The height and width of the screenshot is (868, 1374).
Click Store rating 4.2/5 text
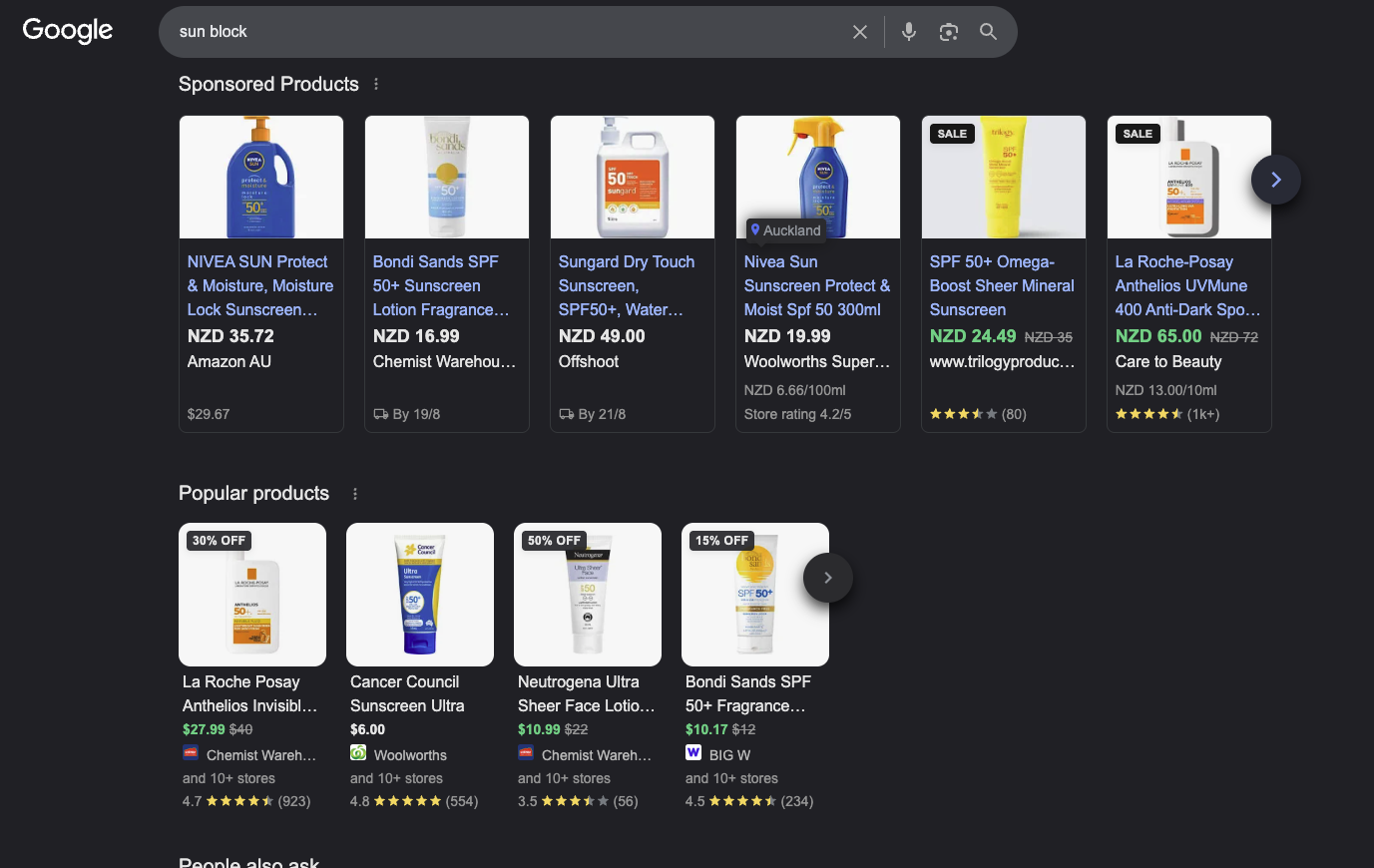coord(798,414)
